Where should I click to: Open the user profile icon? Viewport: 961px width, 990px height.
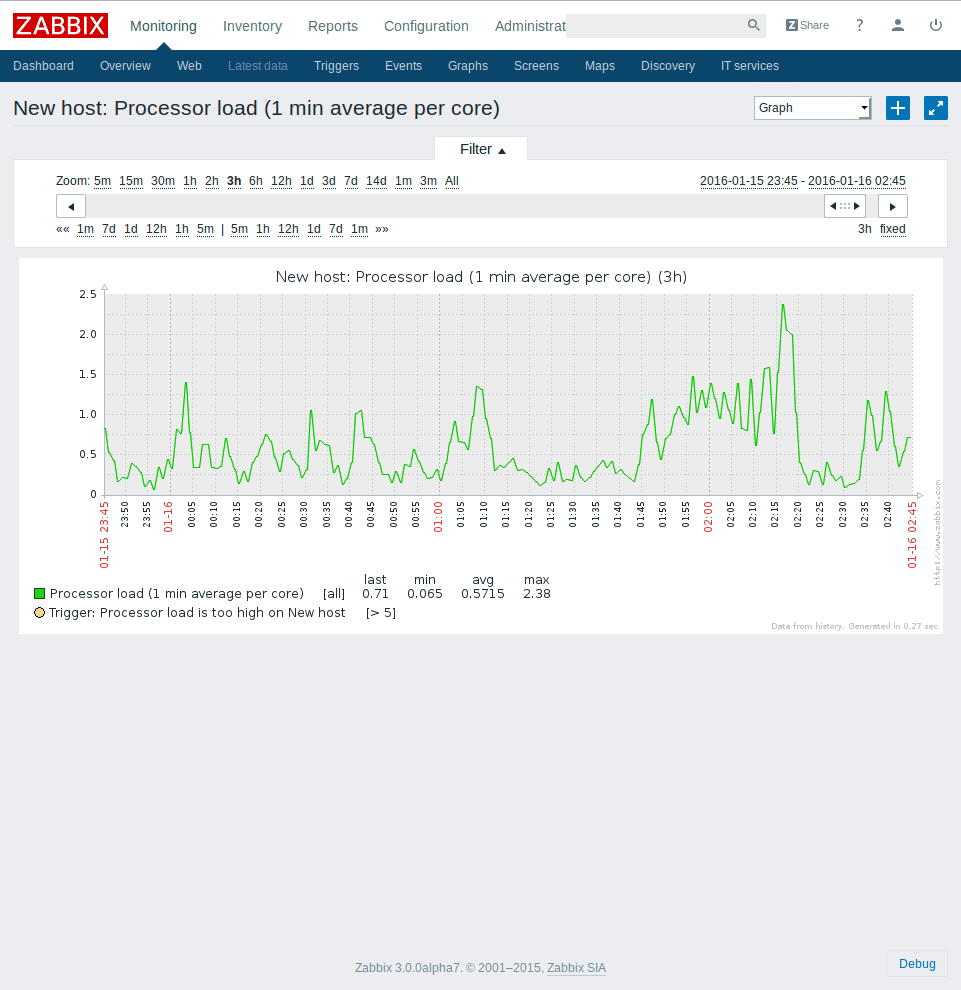click(898, 25)
